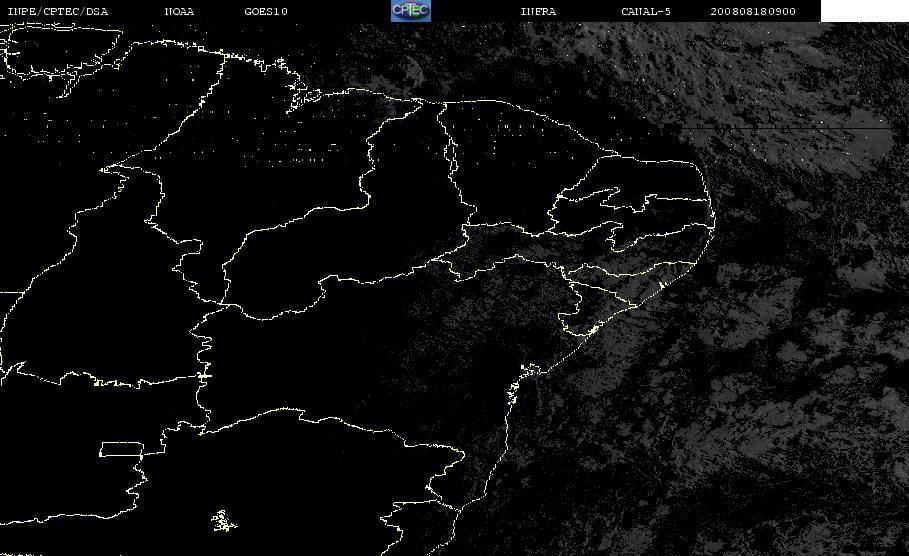Click the 'CANAL-5' channel label

646,12
